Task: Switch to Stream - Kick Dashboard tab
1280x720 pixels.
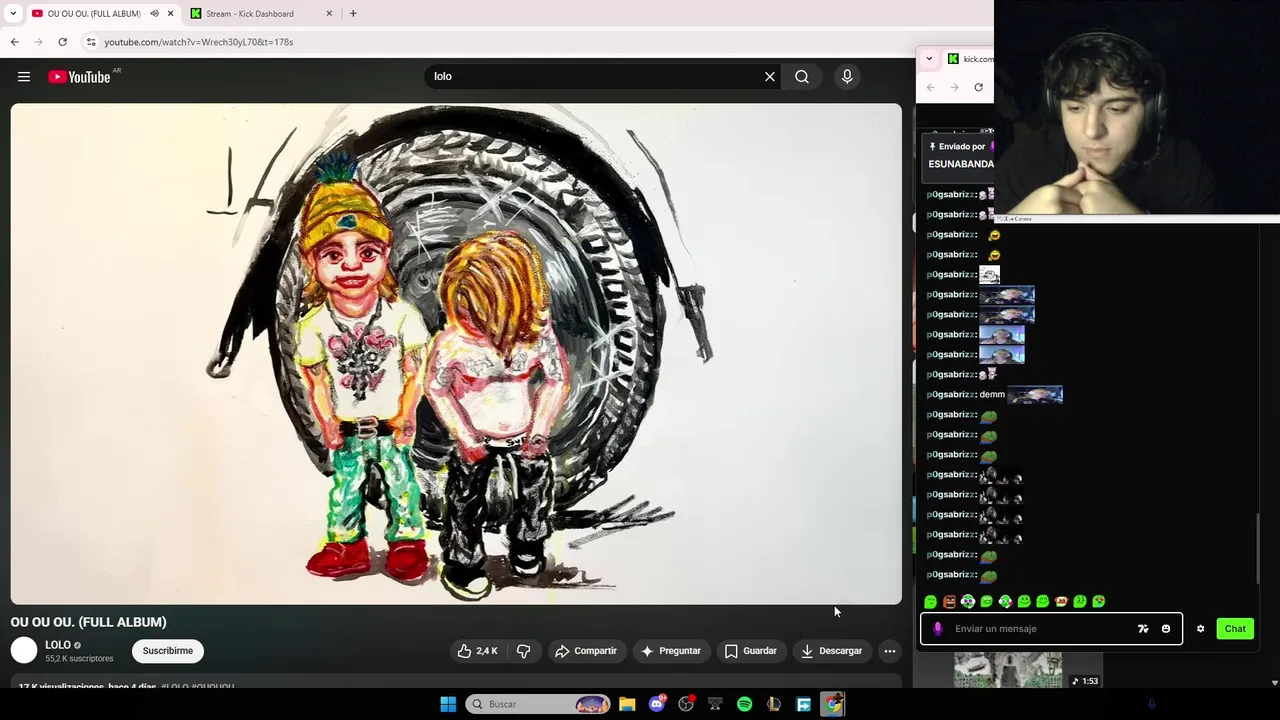Action: pyautogui.click(x=250, y=14)
